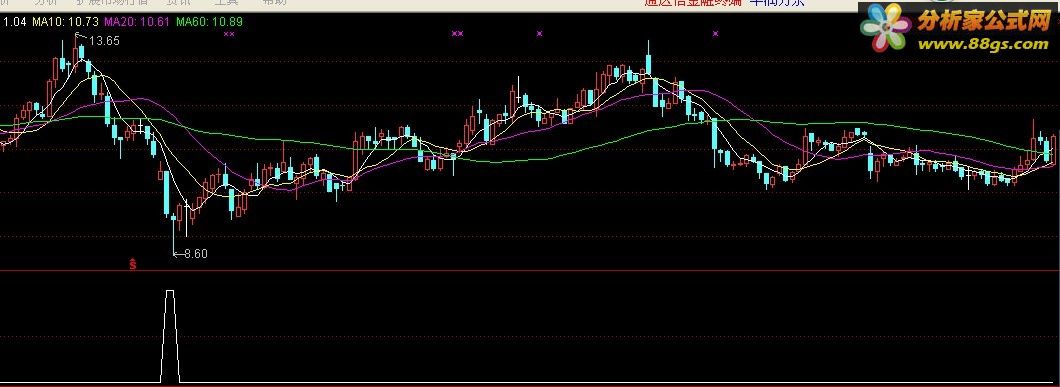Image resolution: width=1060 pixels, height=387 pixels.
Task: Click the red S signal marker
Action: point(133,263)
